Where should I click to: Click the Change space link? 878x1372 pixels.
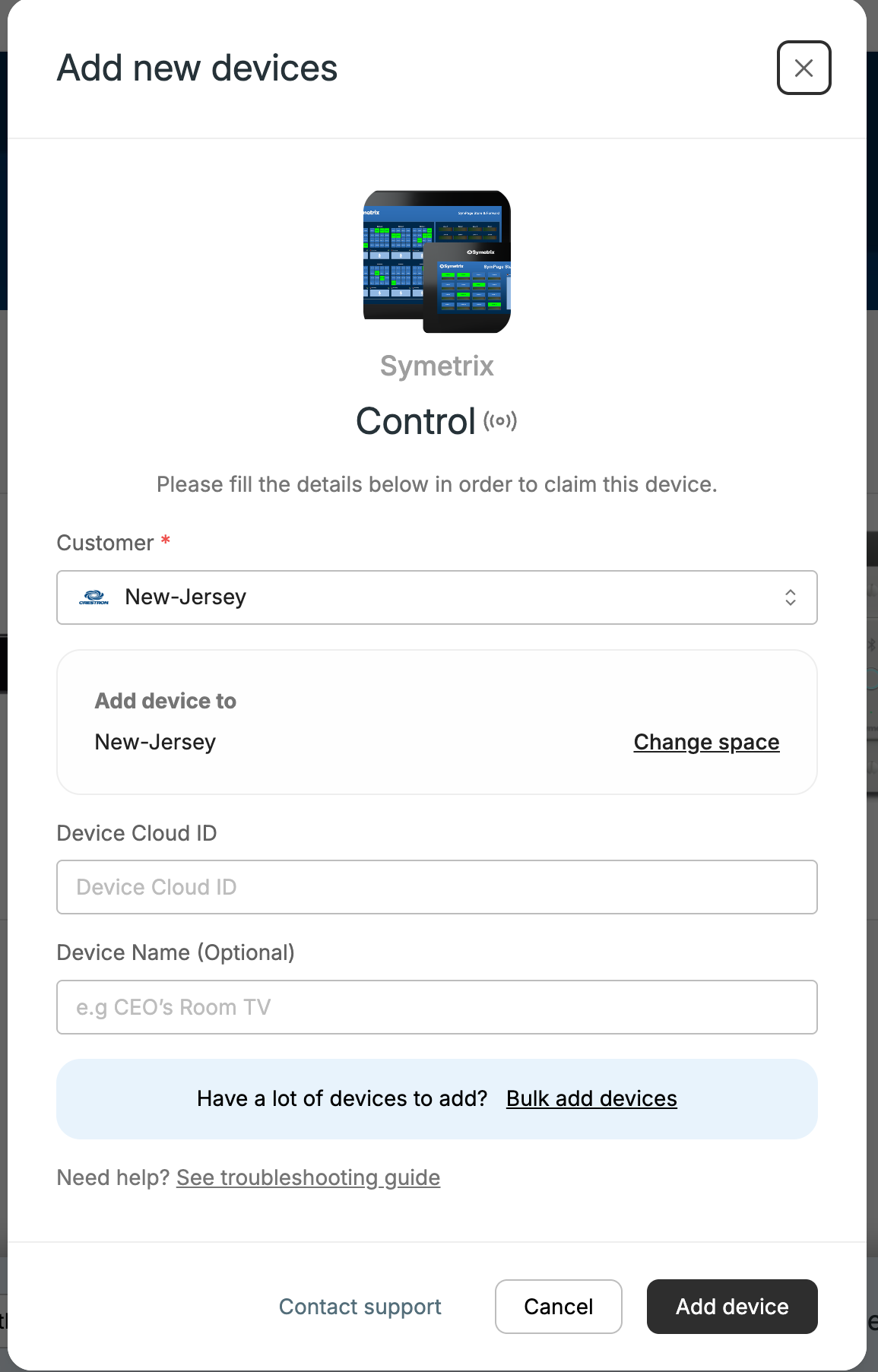tap(706, 742)
